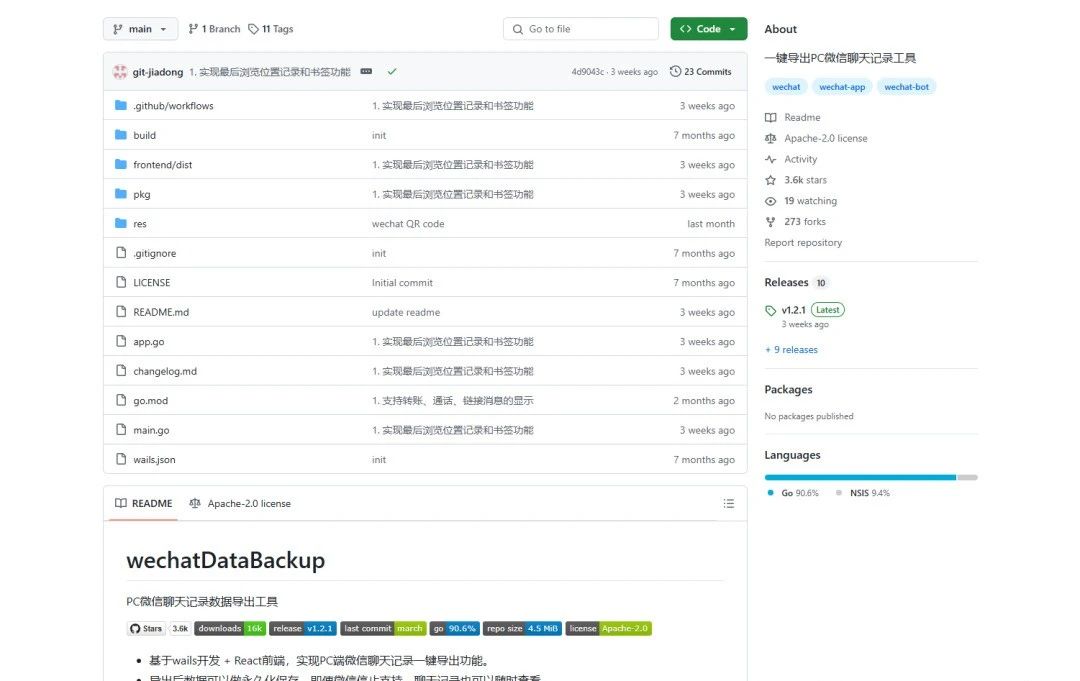Click the last commit march badge
This screenshot has width=1080, height=681.
click(383, 629)
